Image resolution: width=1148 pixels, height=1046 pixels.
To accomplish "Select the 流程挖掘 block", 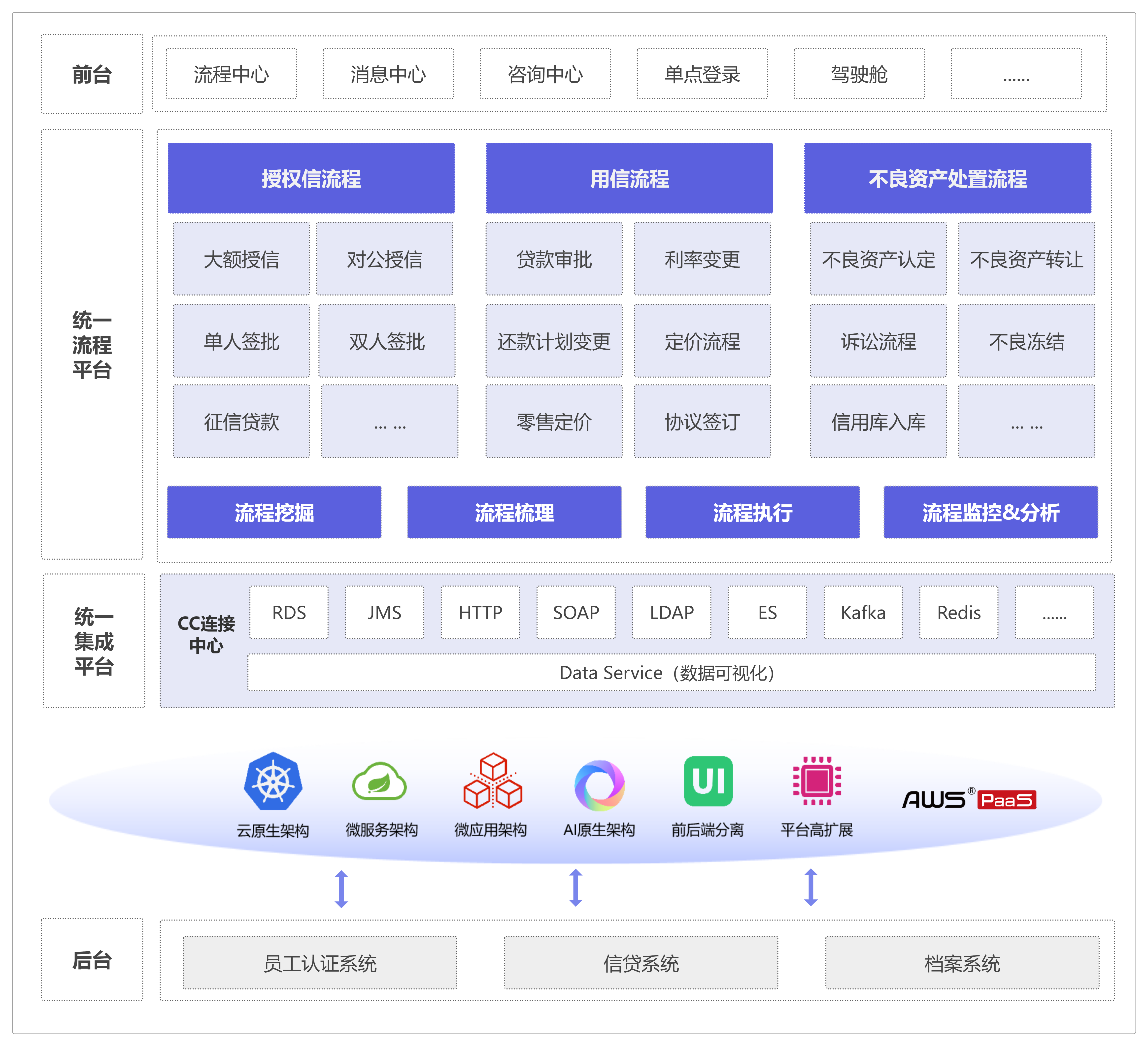I will coord(274,512).
